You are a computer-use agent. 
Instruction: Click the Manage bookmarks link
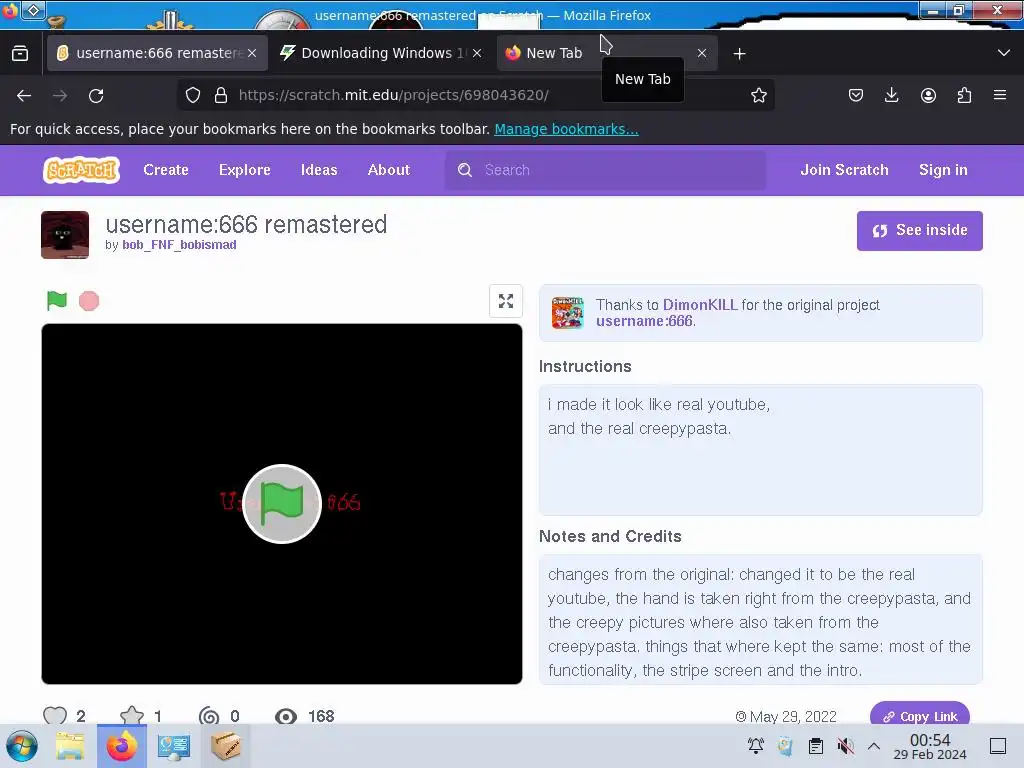(566, 129)
